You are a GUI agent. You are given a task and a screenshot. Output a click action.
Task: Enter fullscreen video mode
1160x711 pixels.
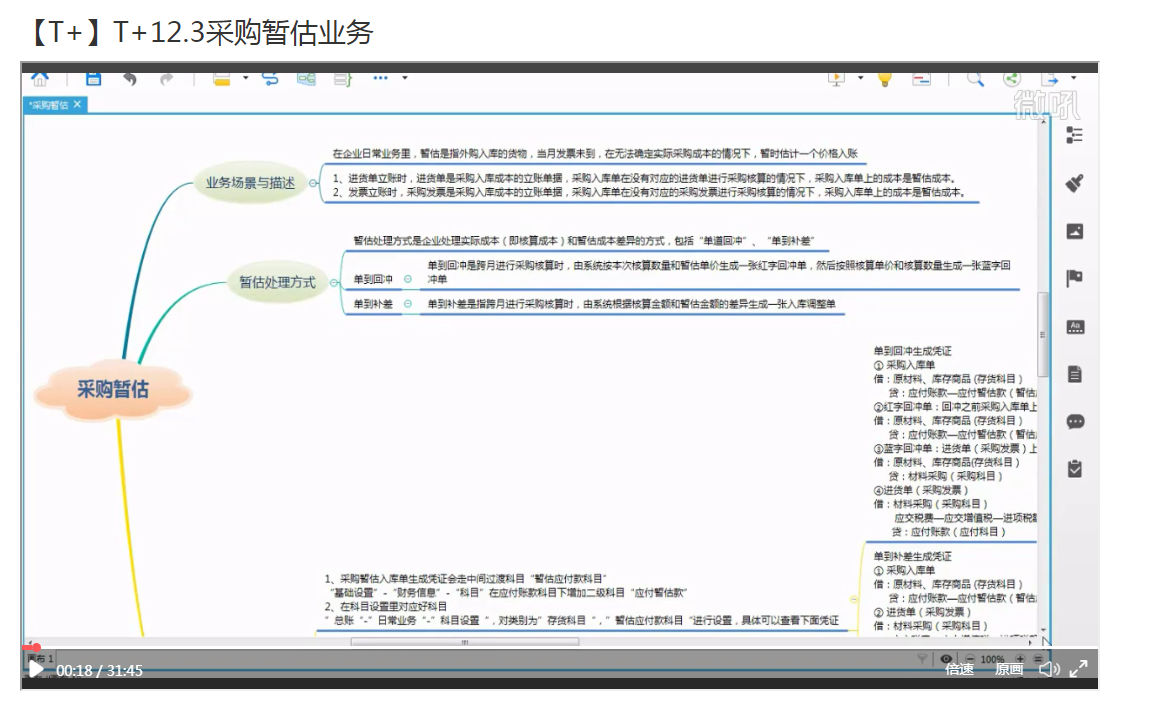1079,669
